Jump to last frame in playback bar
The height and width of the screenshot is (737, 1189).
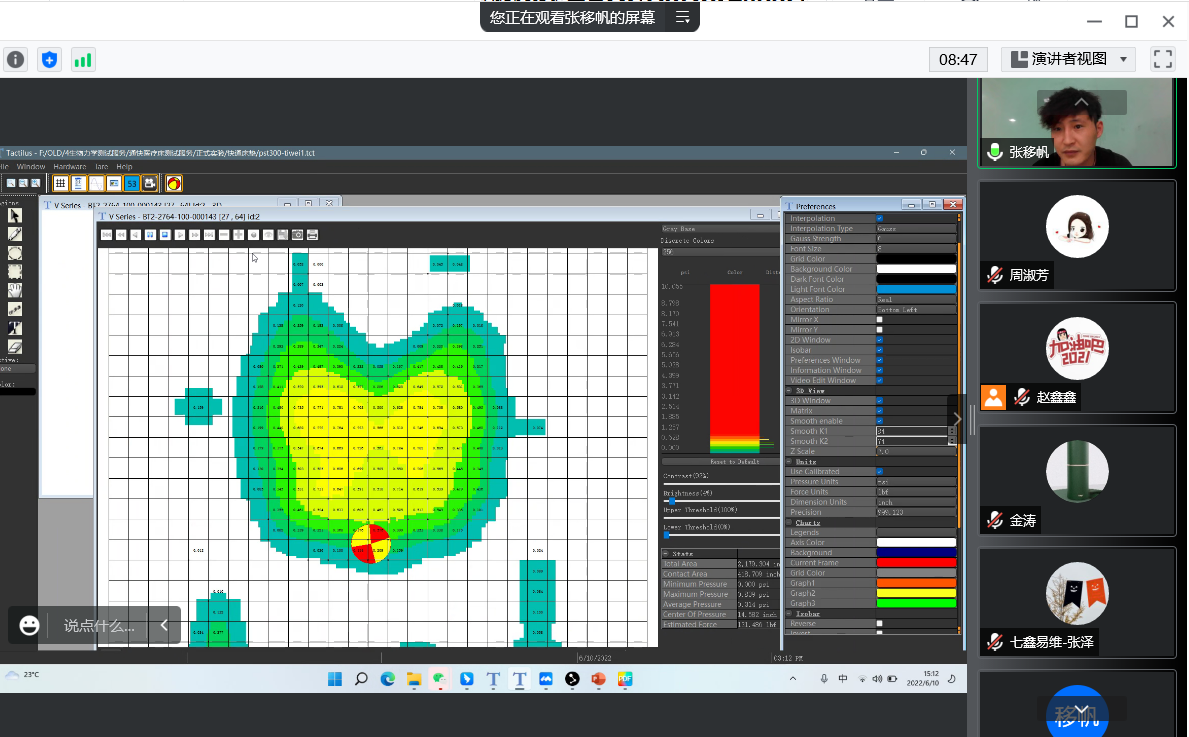(209, 235)
